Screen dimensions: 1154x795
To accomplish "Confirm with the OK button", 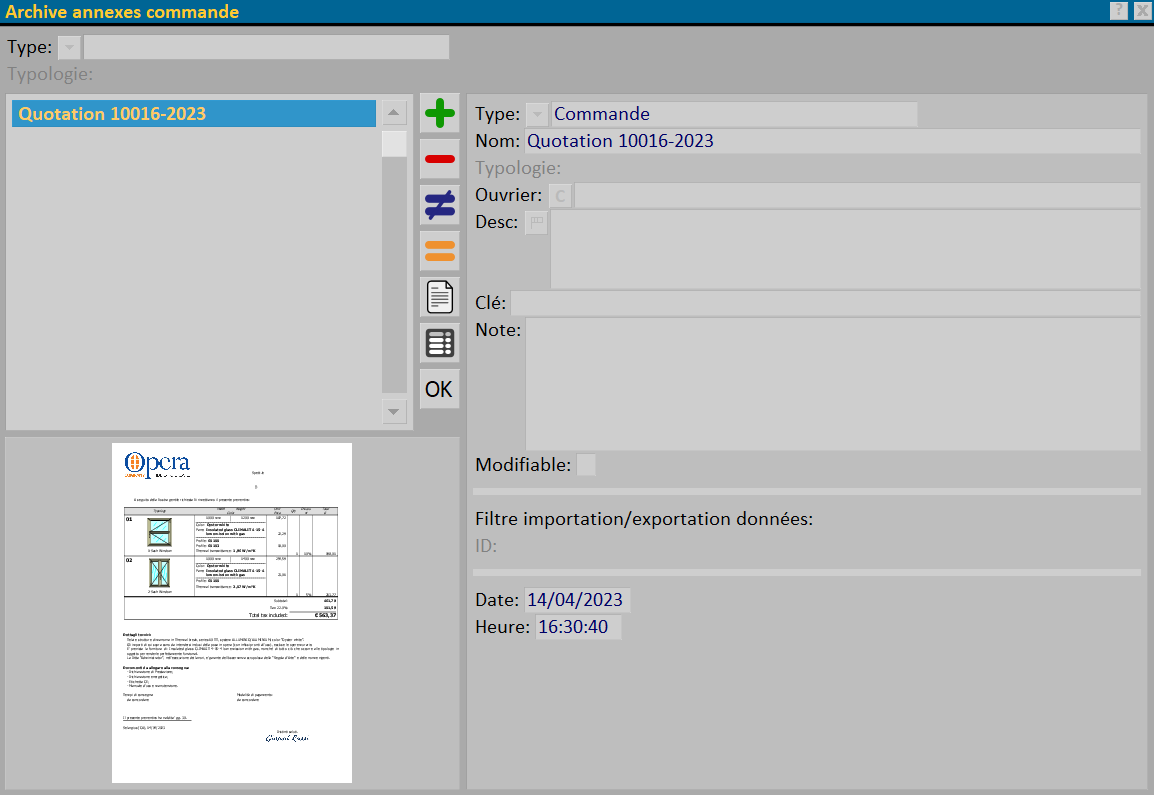I will [439, 389].
